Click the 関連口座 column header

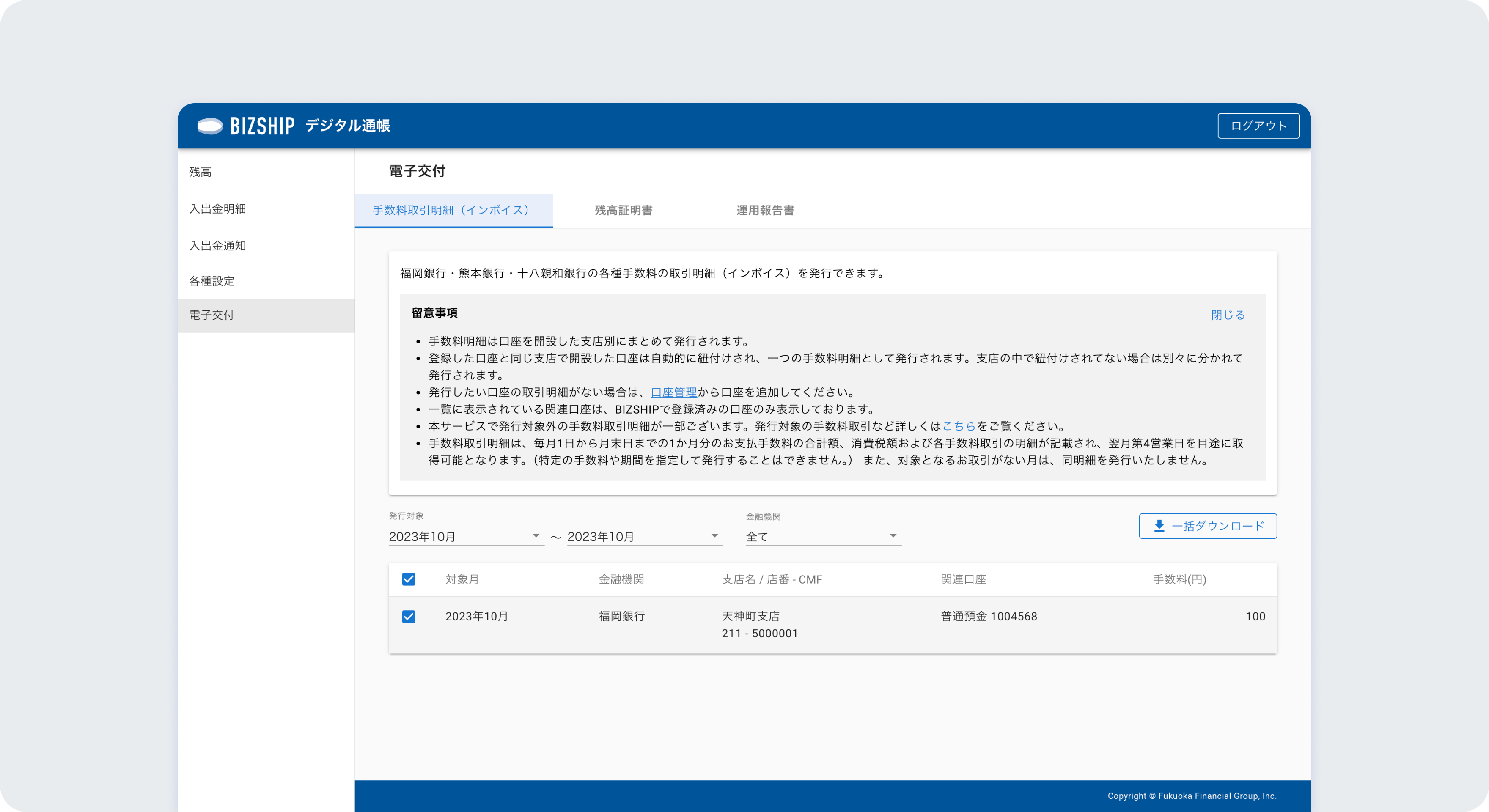(x=963, y=579)
